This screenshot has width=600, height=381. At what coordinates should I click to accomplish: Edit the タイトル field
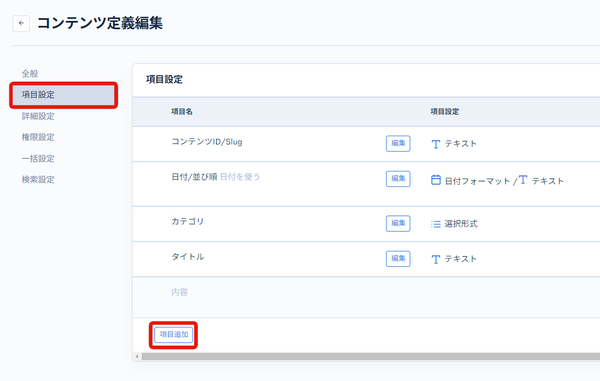coord(398,259)
